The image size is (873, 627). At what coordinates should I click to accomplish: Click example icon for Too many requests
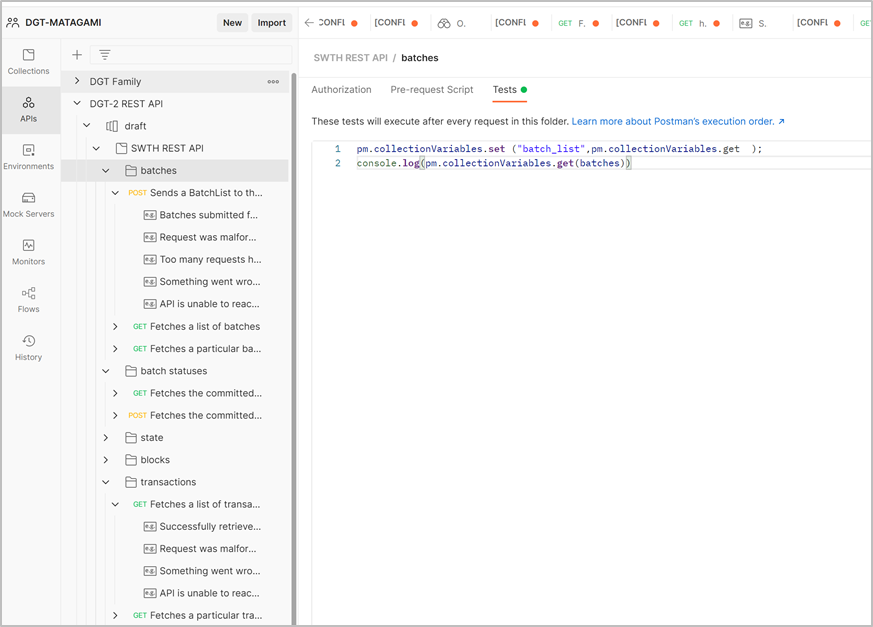pyautogui.click(x=150, y=259)
